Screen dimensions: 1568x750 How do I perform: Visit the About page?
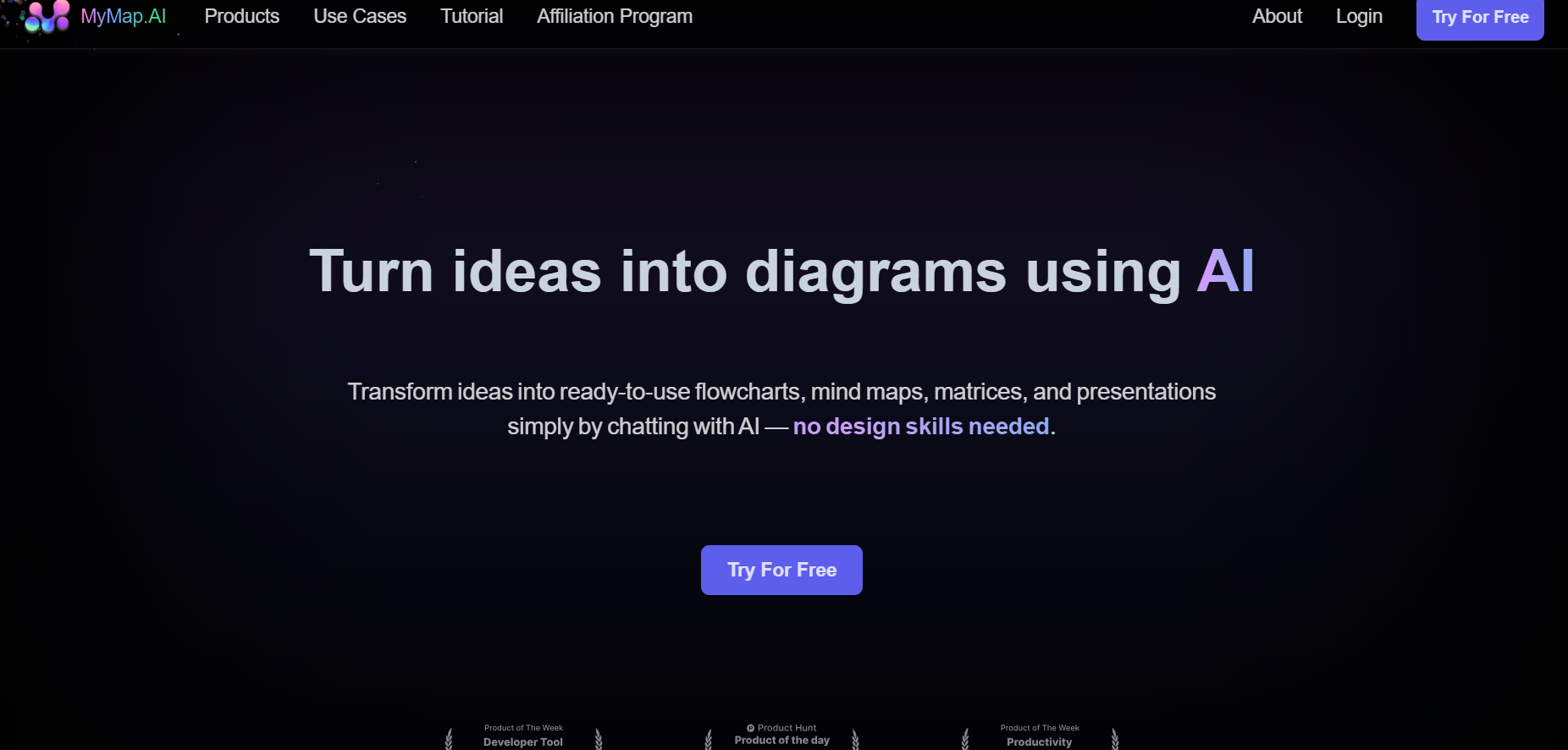pyautogui.click(x=1277, y=16)
